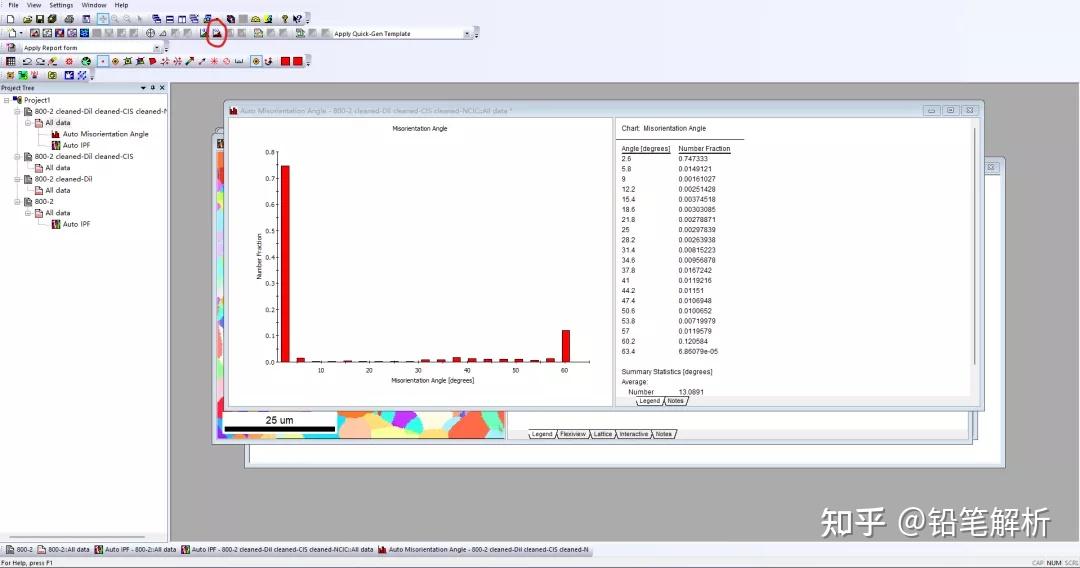This screenshot has height=568, width=1080.
Task: Select Auto Misorientation Angle in Project Tree
Action: pyautogui.click(x=105, y=134)
